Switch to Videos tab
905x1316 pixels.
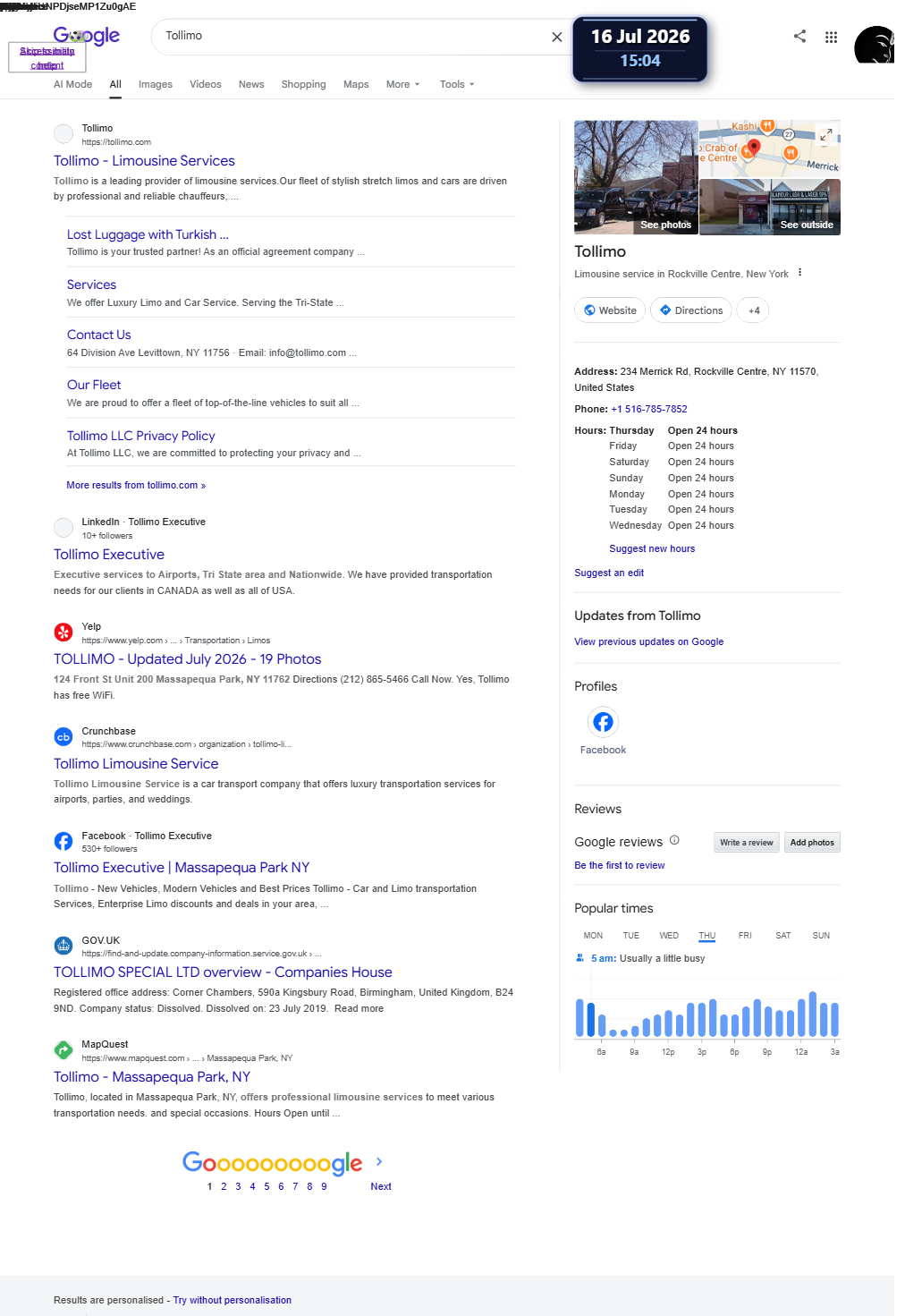(206, 84)
